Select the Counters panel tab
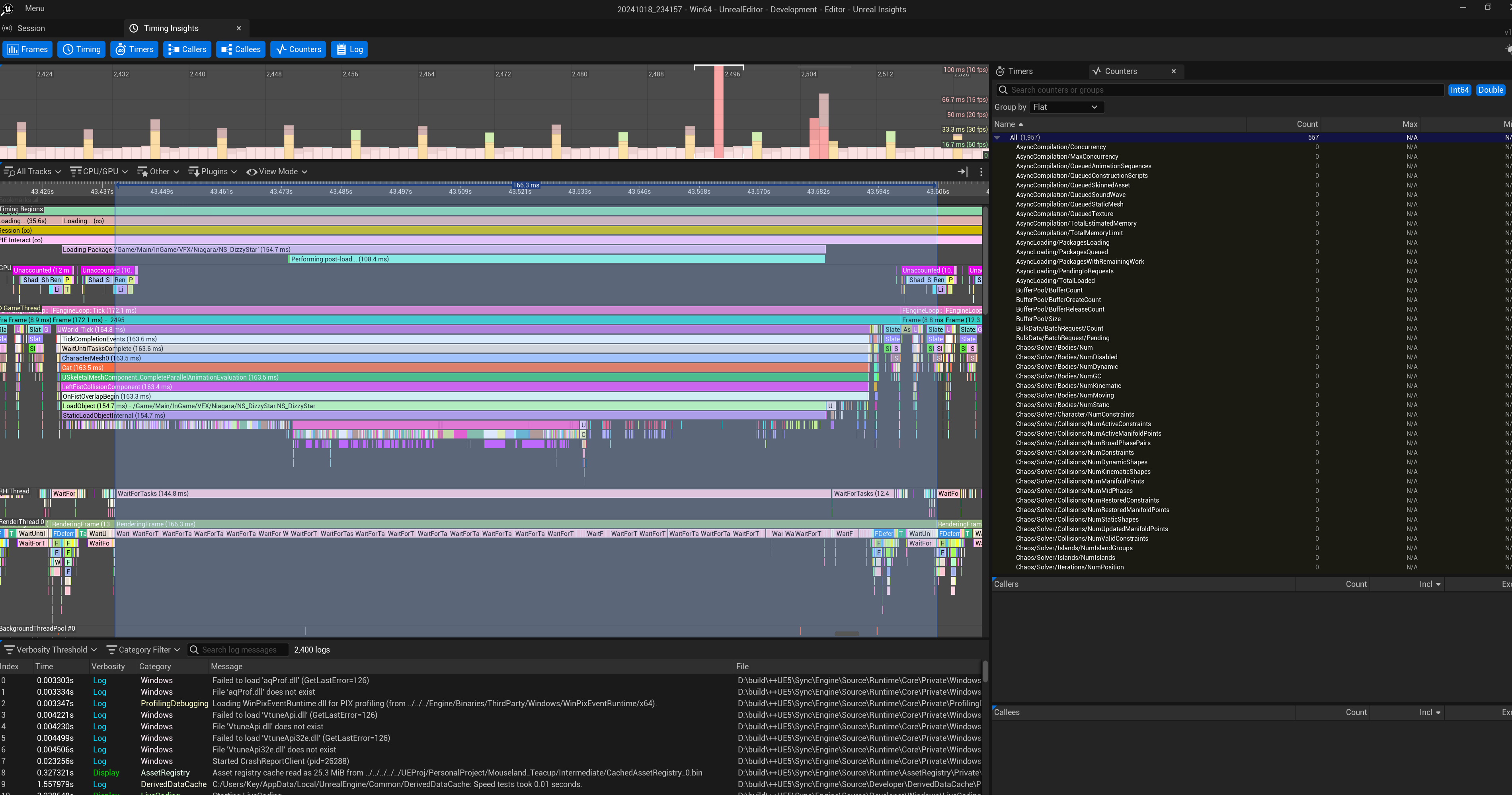Image resolution: width=1512 pixels, height=795 pixels. 1120,71
